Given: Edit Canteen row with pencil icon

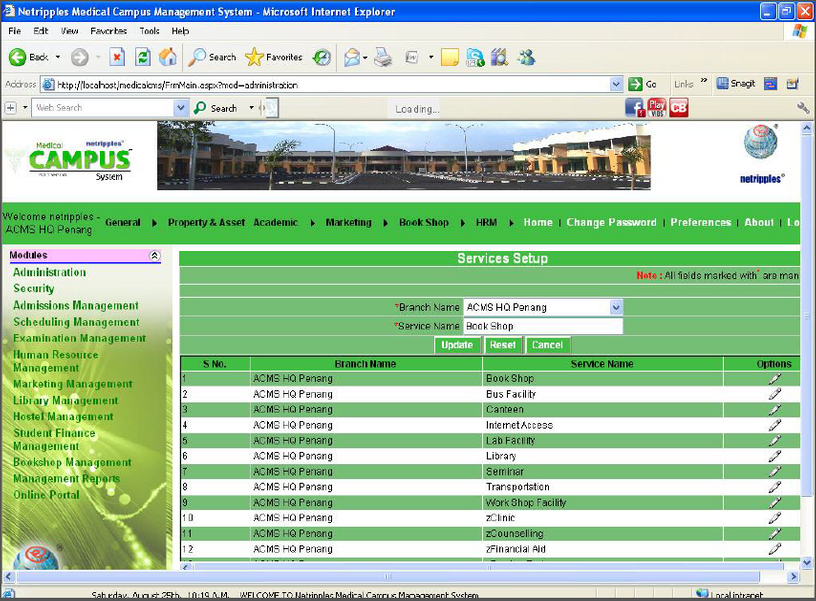Looking at the screenshot, I should pyautogui.click(x=774, y=410).
